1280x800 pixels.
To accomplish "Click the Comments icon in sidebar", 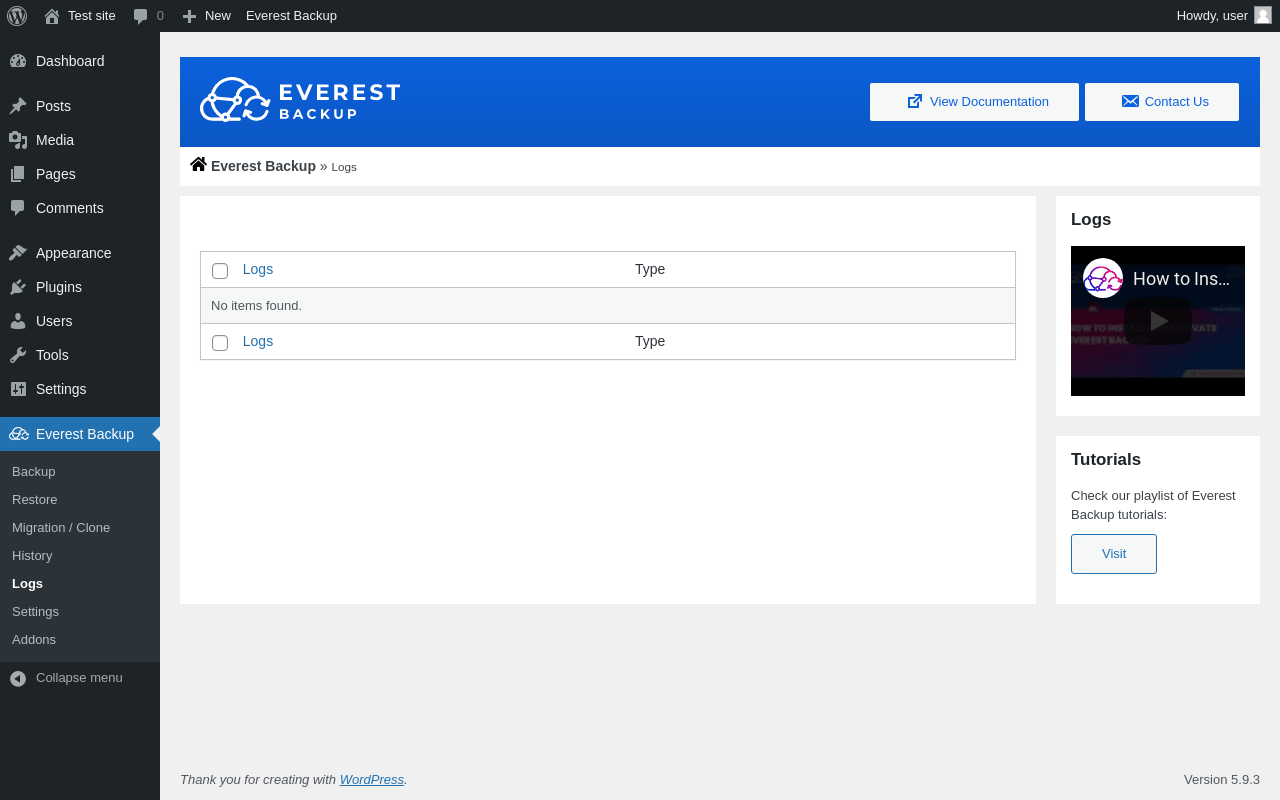I will point(18,208).
